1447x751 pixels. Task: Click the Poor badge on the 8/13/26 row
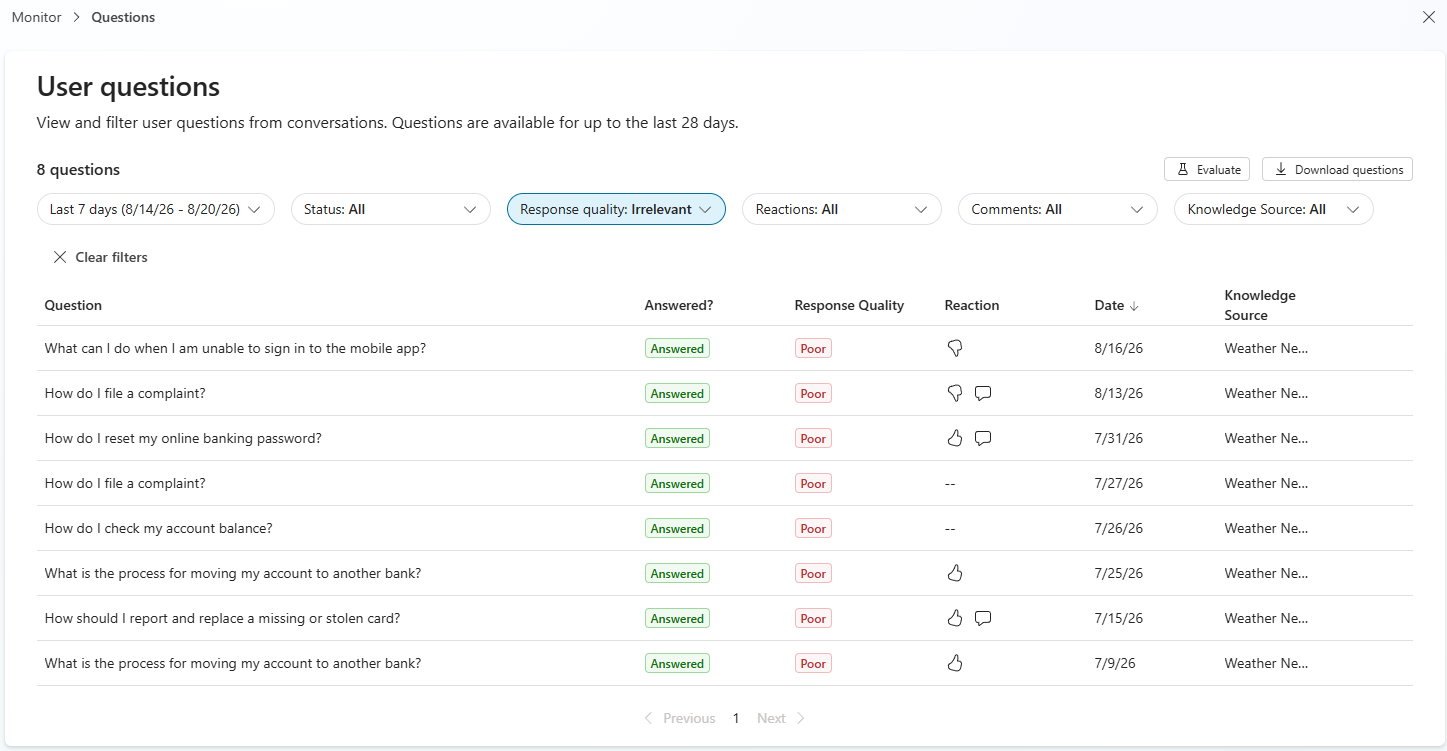pos(813,394)
